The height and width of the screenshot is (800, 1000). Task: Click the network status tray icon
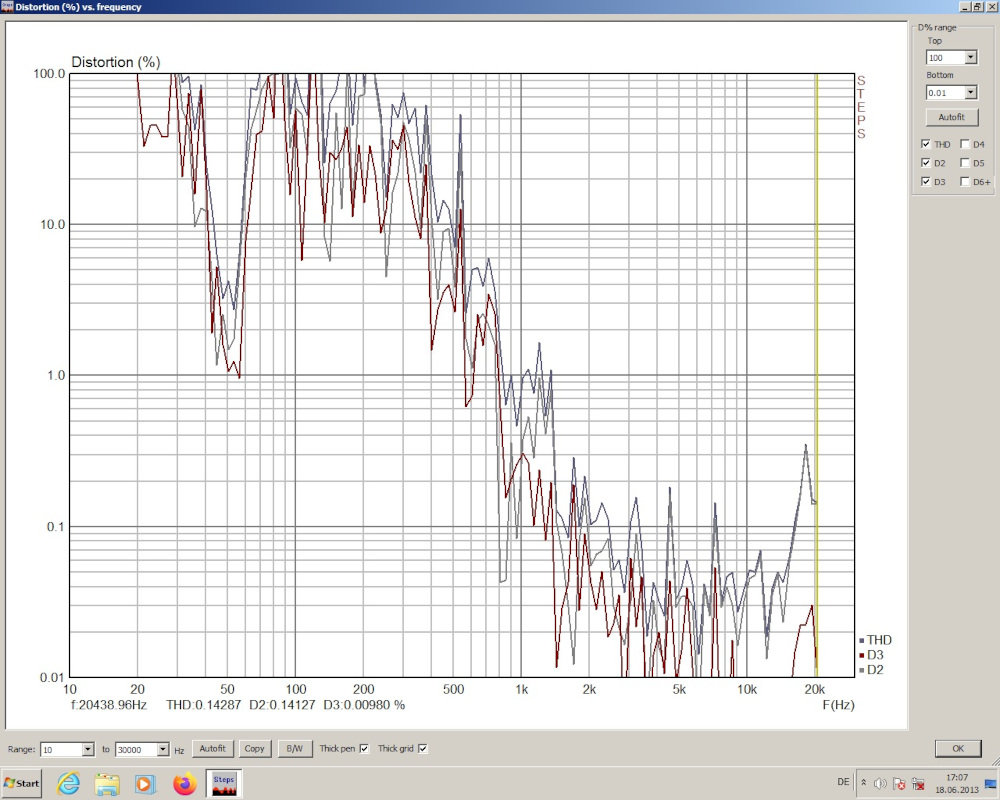click(x=917, y=783)
